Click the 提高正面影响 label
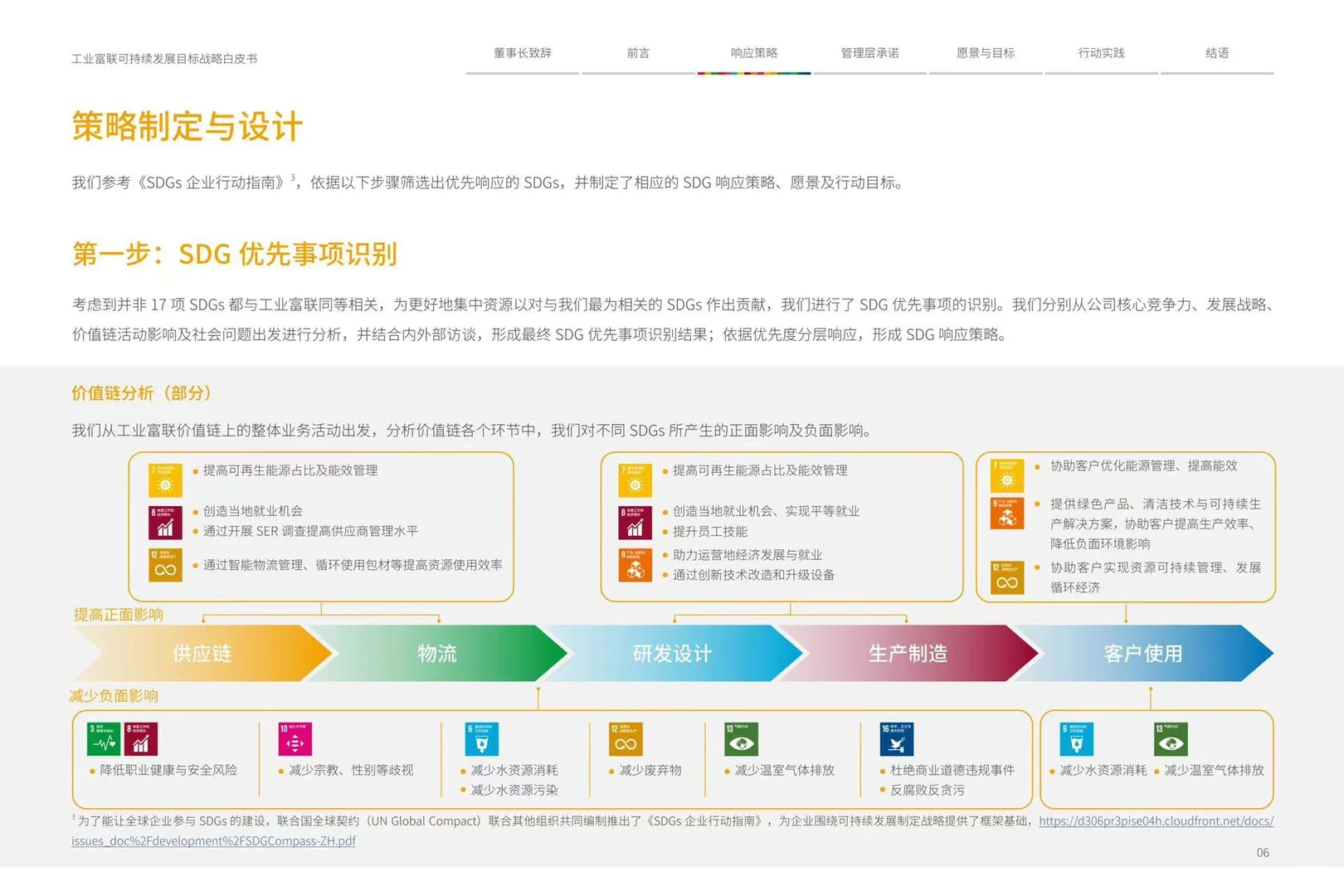 pyautogui.click(x=119, y=615)
